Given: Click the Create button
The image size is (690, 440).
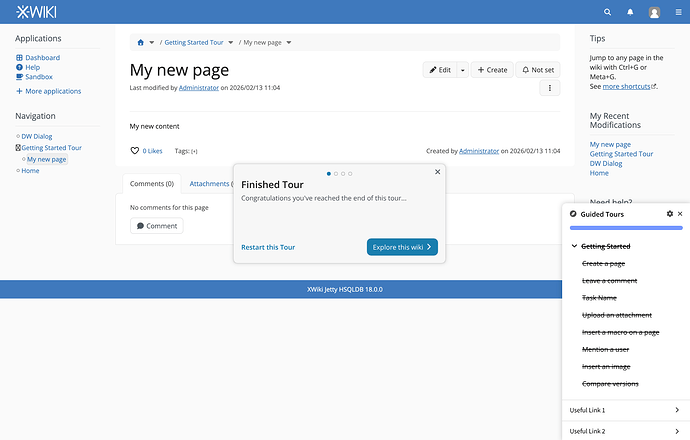Looking at the screenshot, I should [492, 70].
